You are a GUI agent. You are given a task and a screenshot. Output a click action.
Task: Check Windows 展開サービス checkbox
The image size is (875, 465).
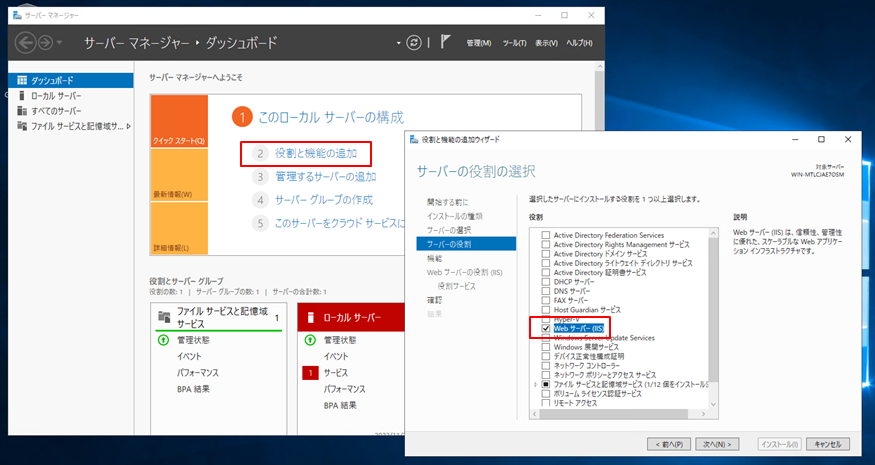click(546, 347)
